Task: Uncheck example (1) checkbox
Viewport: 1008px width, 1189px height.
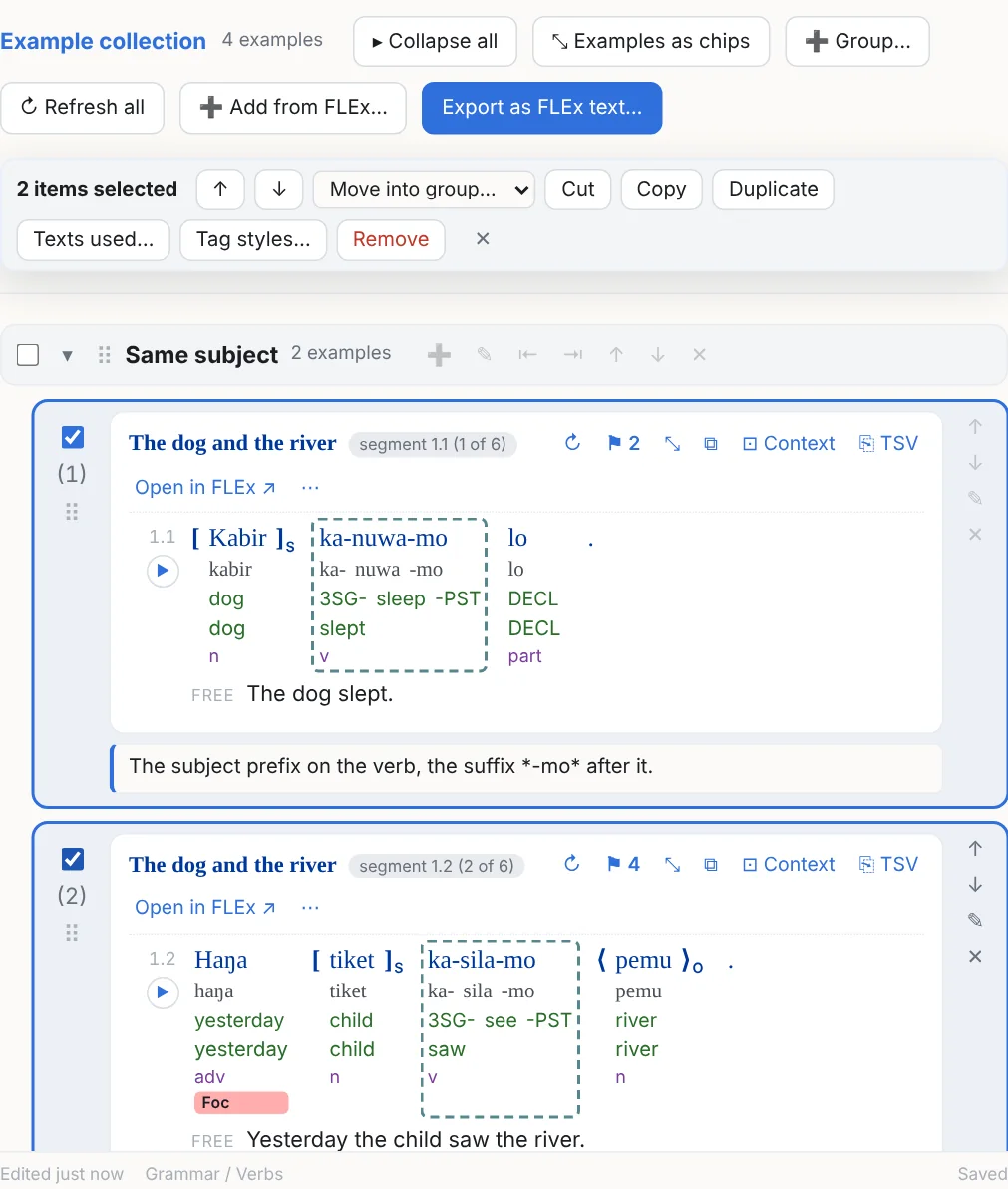Action: pos(73,438)
